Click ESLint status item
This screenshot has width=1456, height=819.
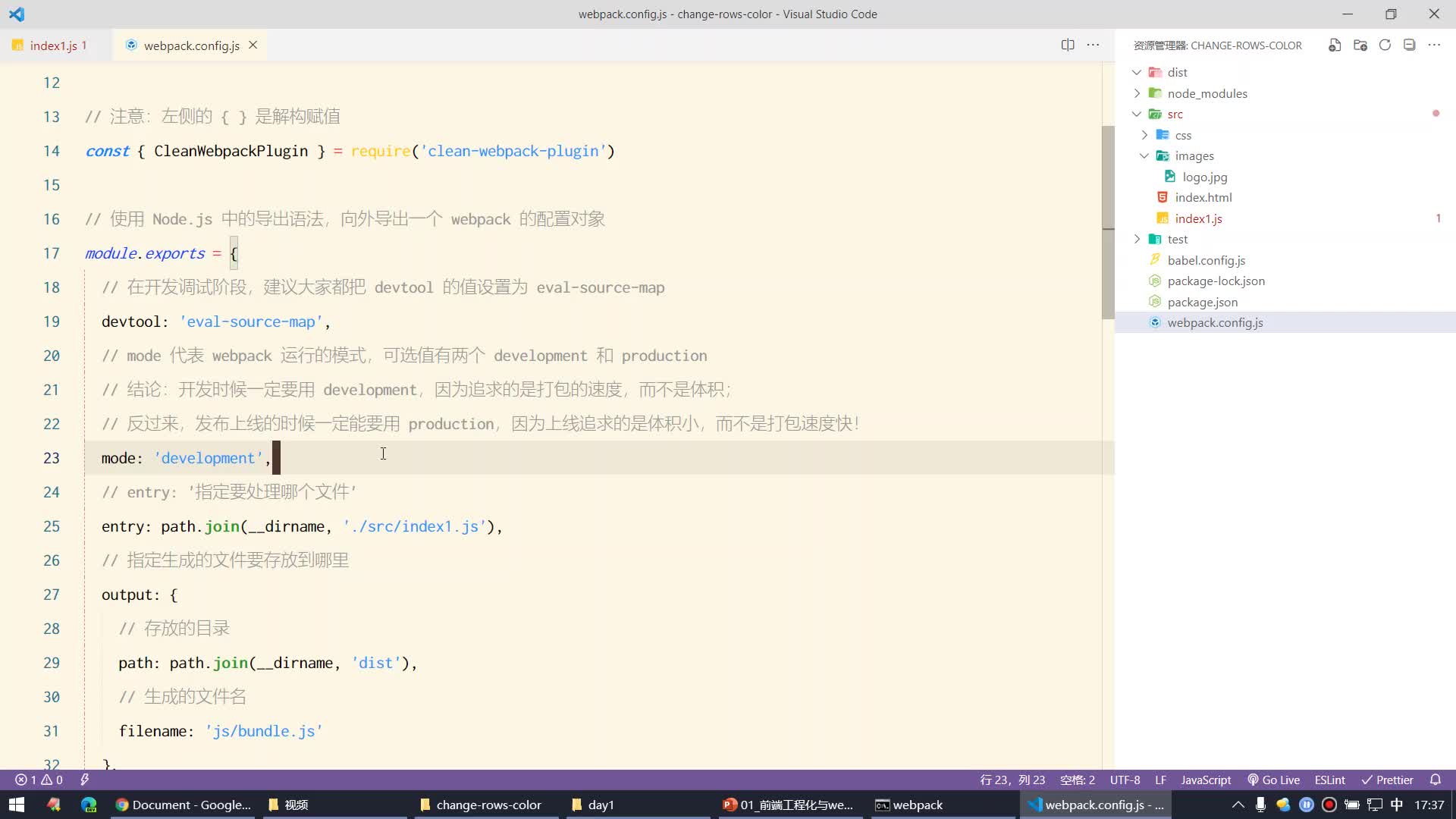(x=1329, y=780)
